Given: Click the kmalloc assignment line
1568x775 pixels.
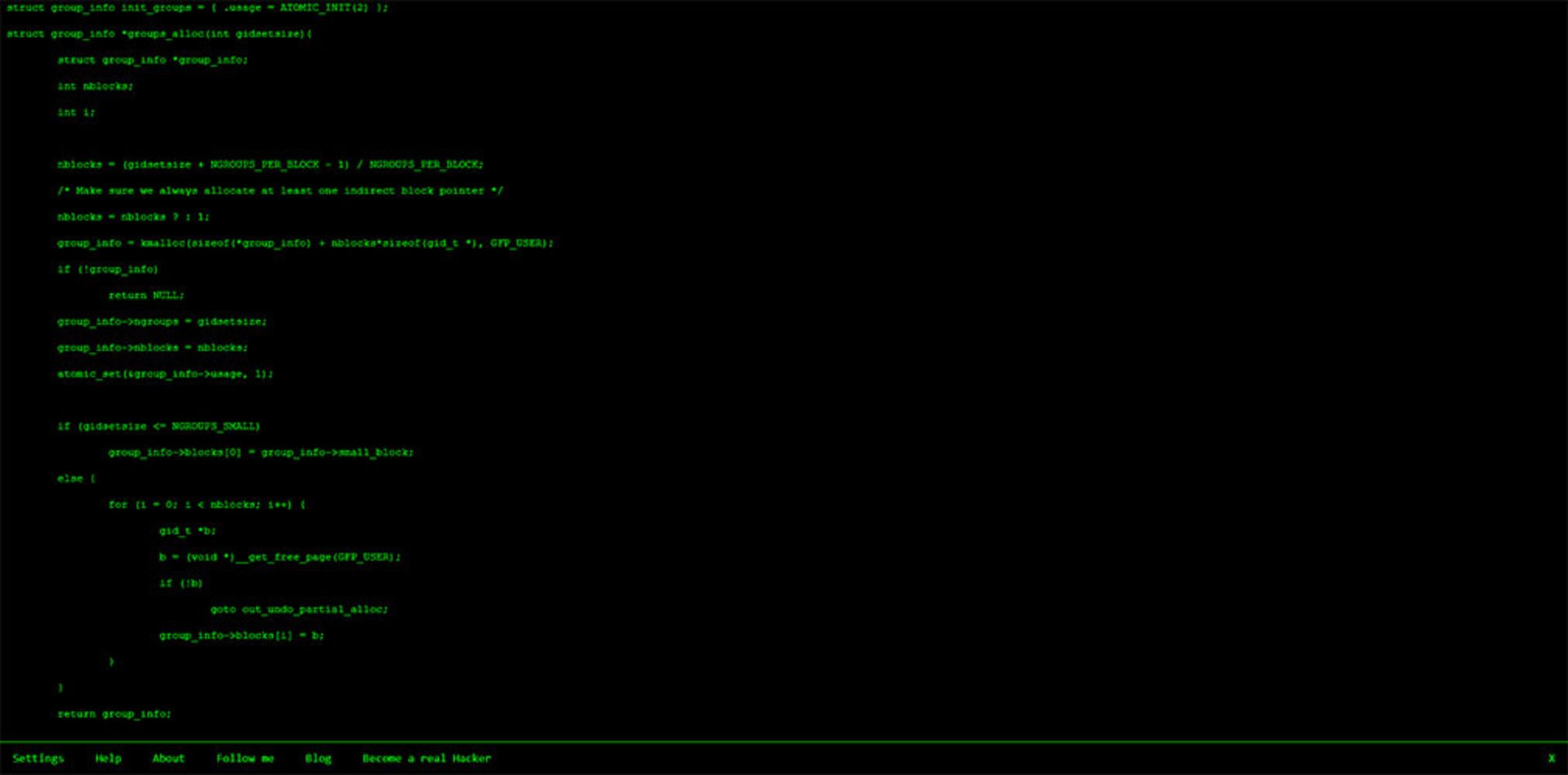Looking at the screenshot, I should 305,243.
